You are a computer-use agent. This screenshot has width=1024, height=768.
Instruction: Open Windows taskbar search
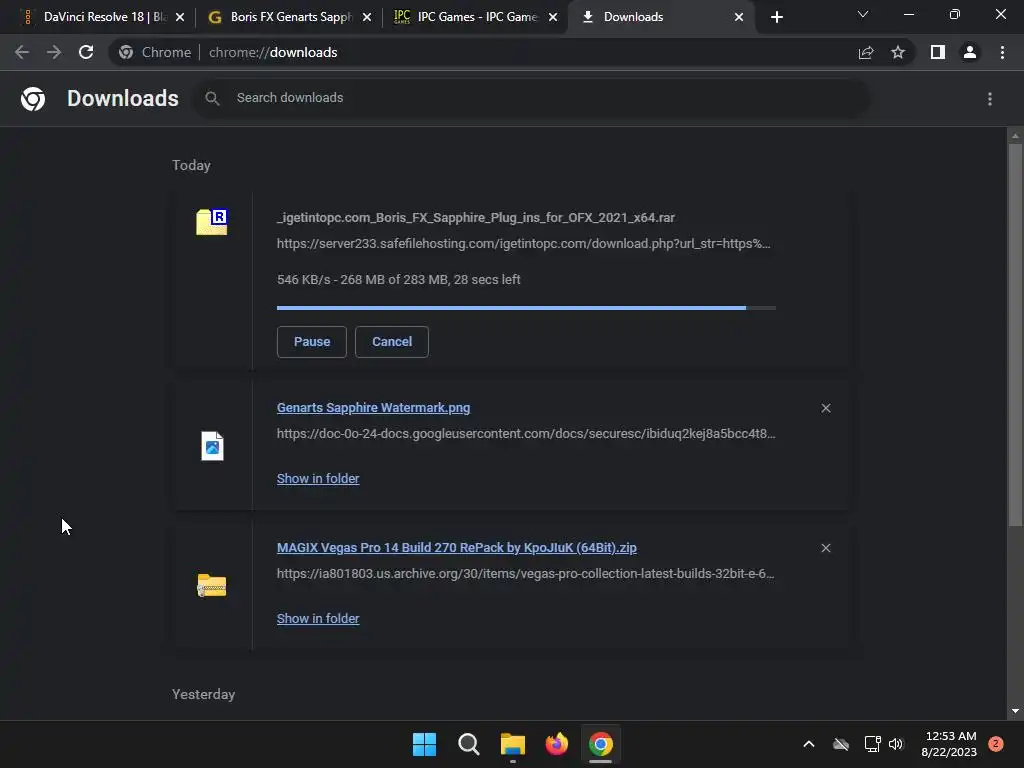point(468,744)
